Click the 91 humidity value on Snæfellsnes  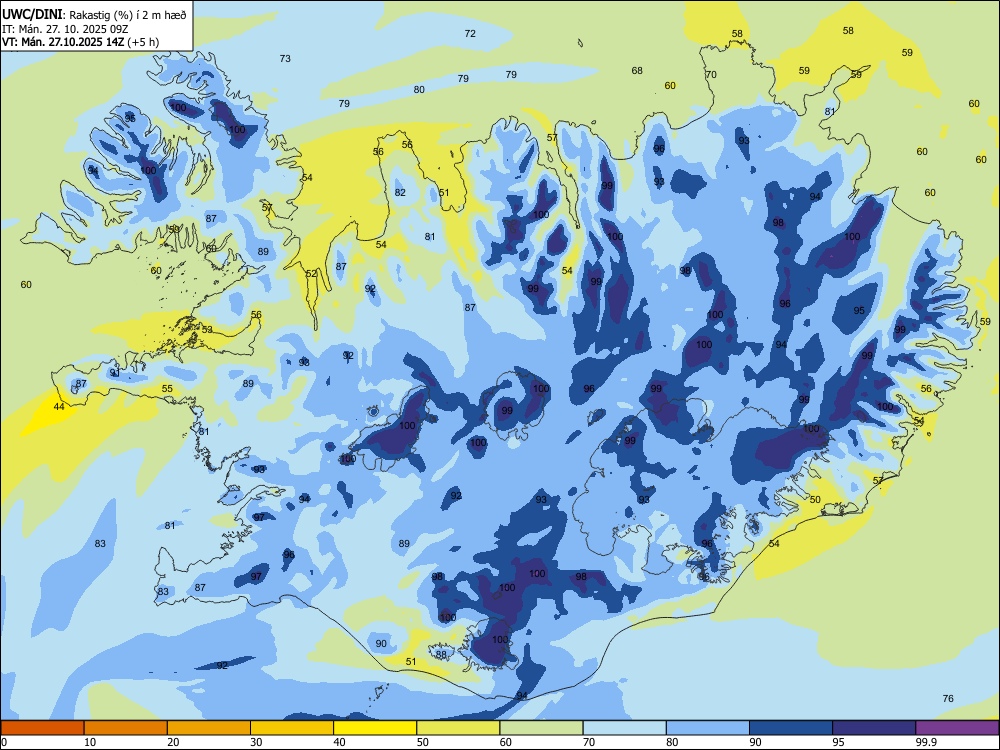point(115,372)
